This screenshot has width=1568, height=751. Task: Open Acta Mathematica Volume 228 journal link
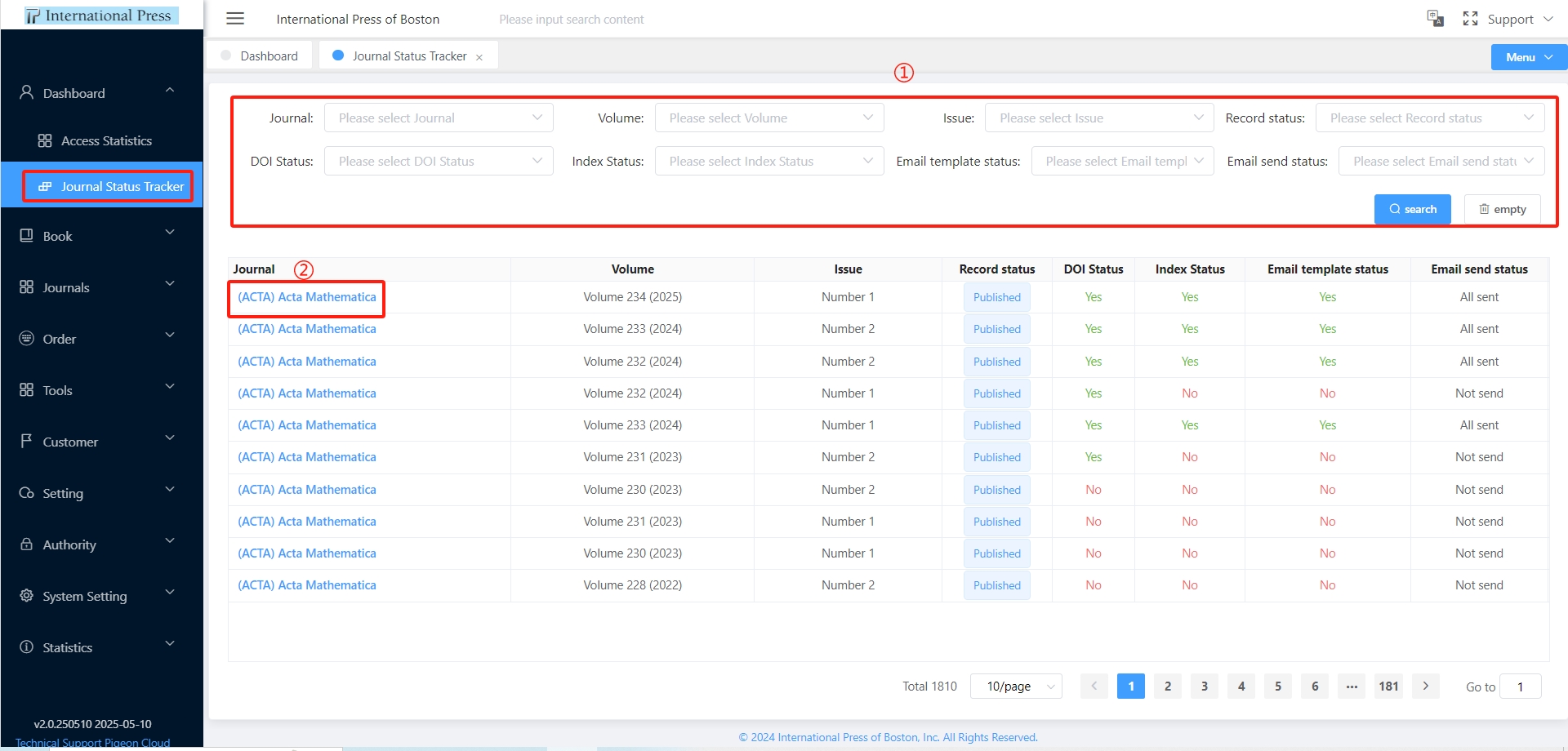(307, 584)
